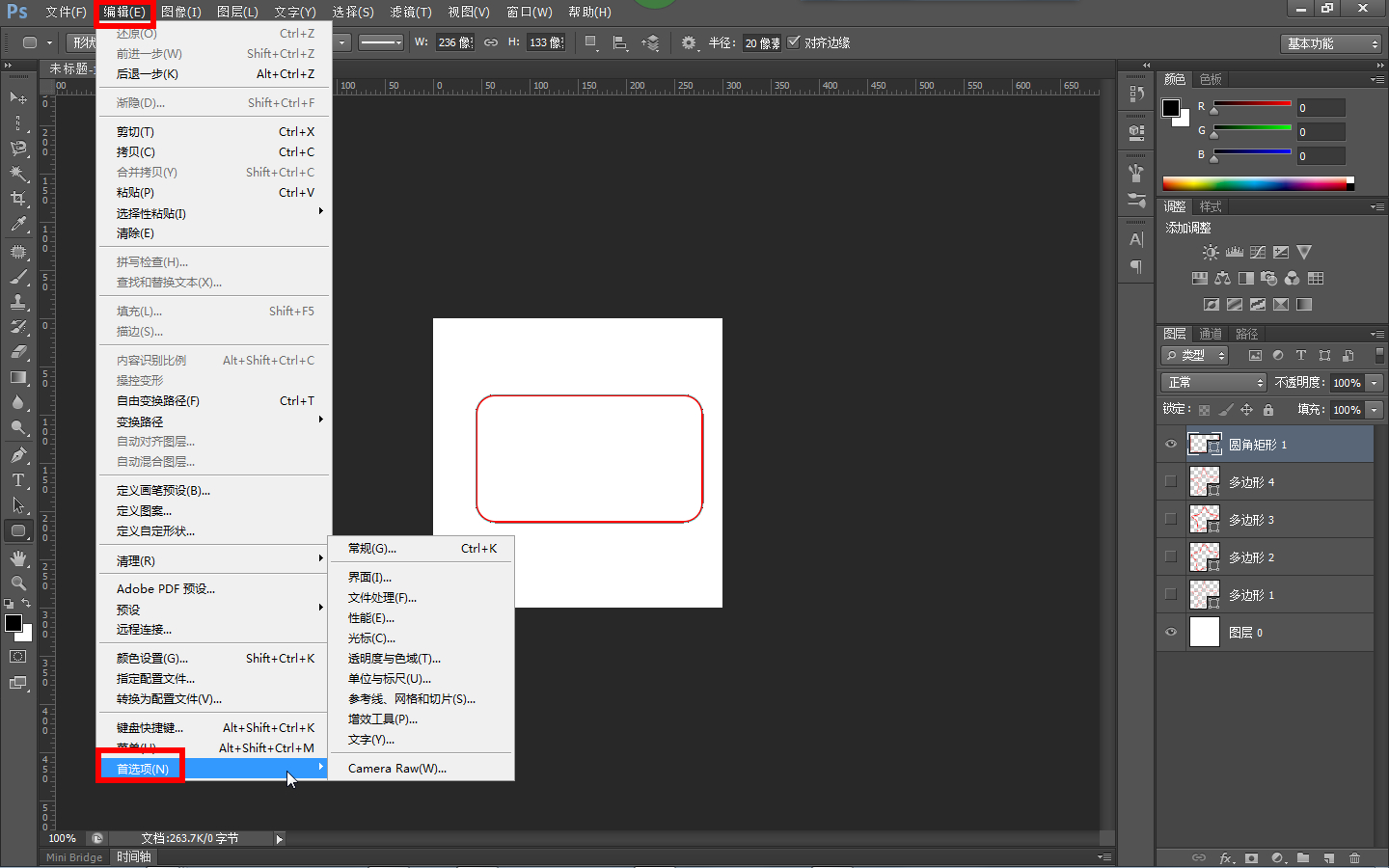Toggle the 对齐边缘 checkbox
The width and height of the screenshot is (1389, 868).
[x=794, y=41]
